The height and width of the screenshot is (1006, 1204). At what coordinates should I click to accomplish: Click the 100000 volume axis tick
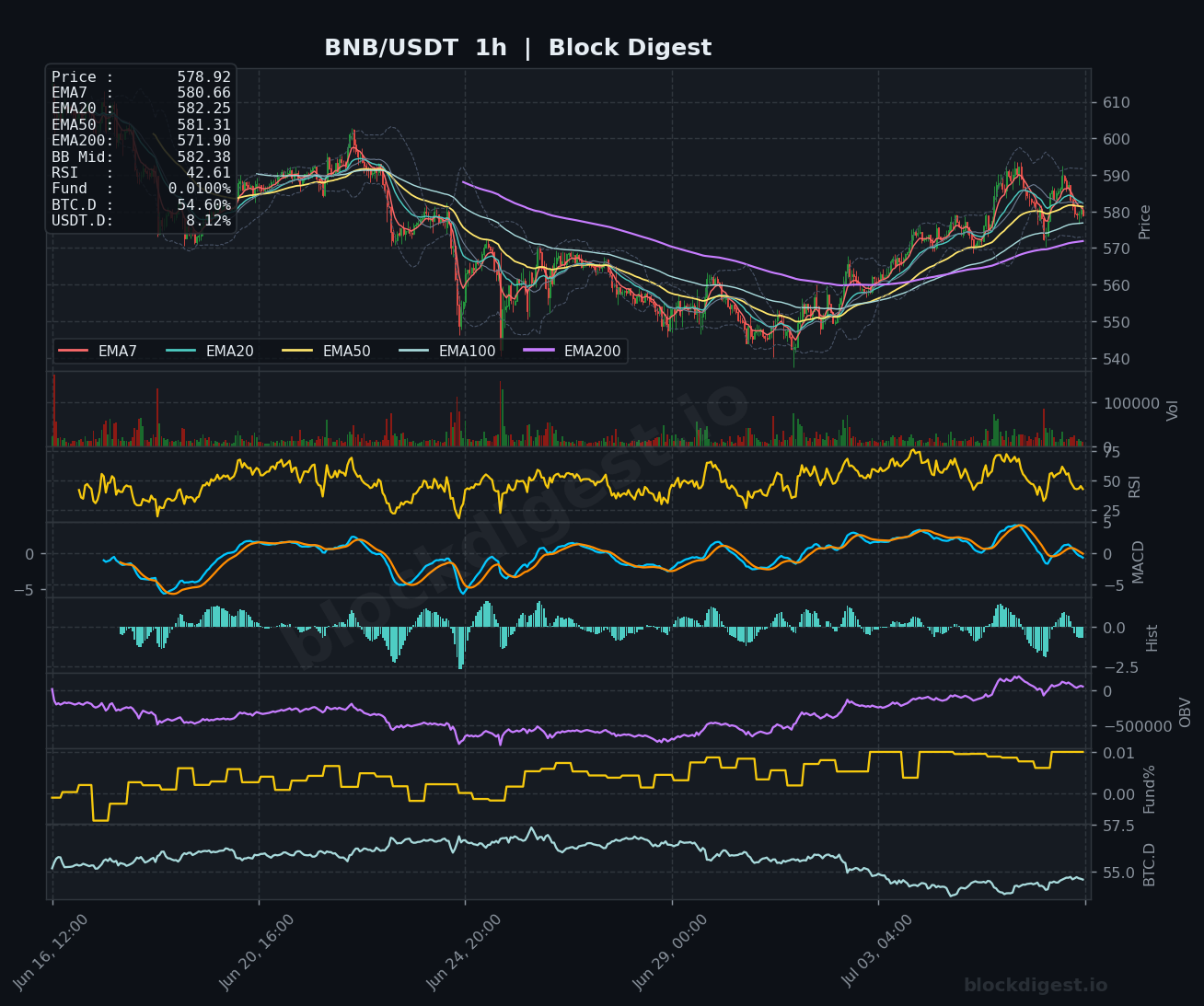[1131, 403]
